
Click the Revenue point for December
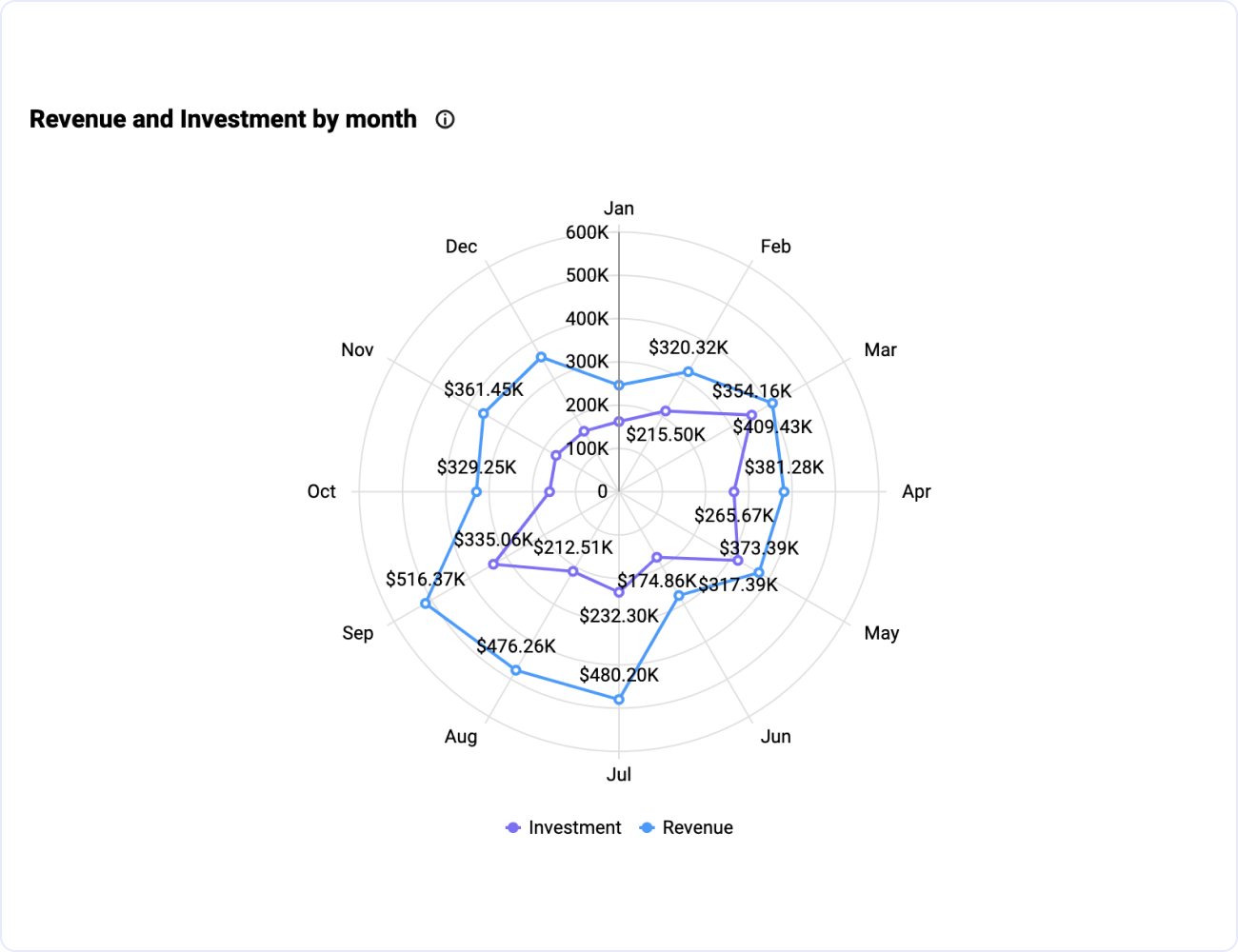point(541,358)
